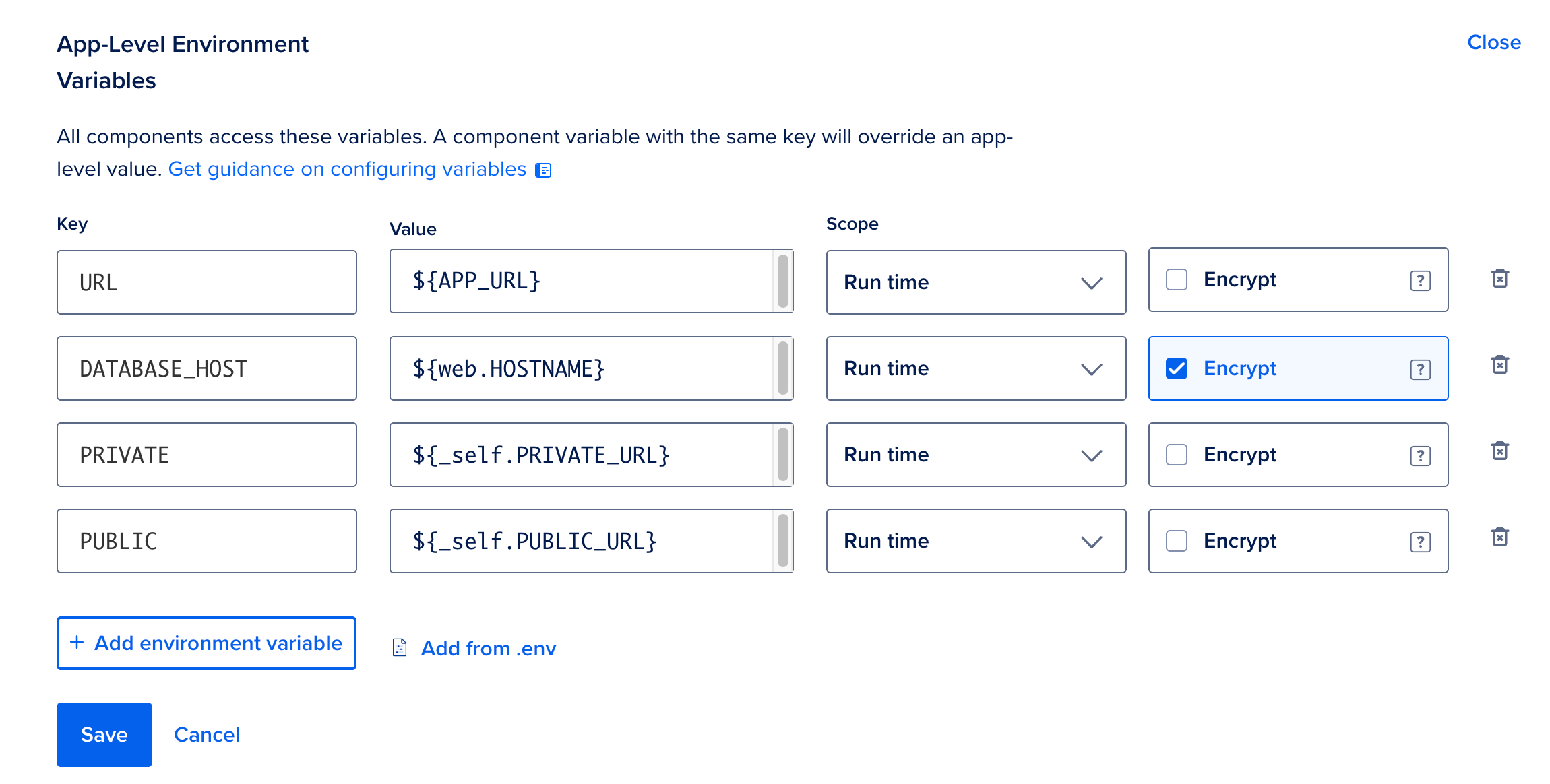Image resolution: width=1550 pixels, height=784 pixels.
Task: Add a new environment variable
Action: click(206, 643)
